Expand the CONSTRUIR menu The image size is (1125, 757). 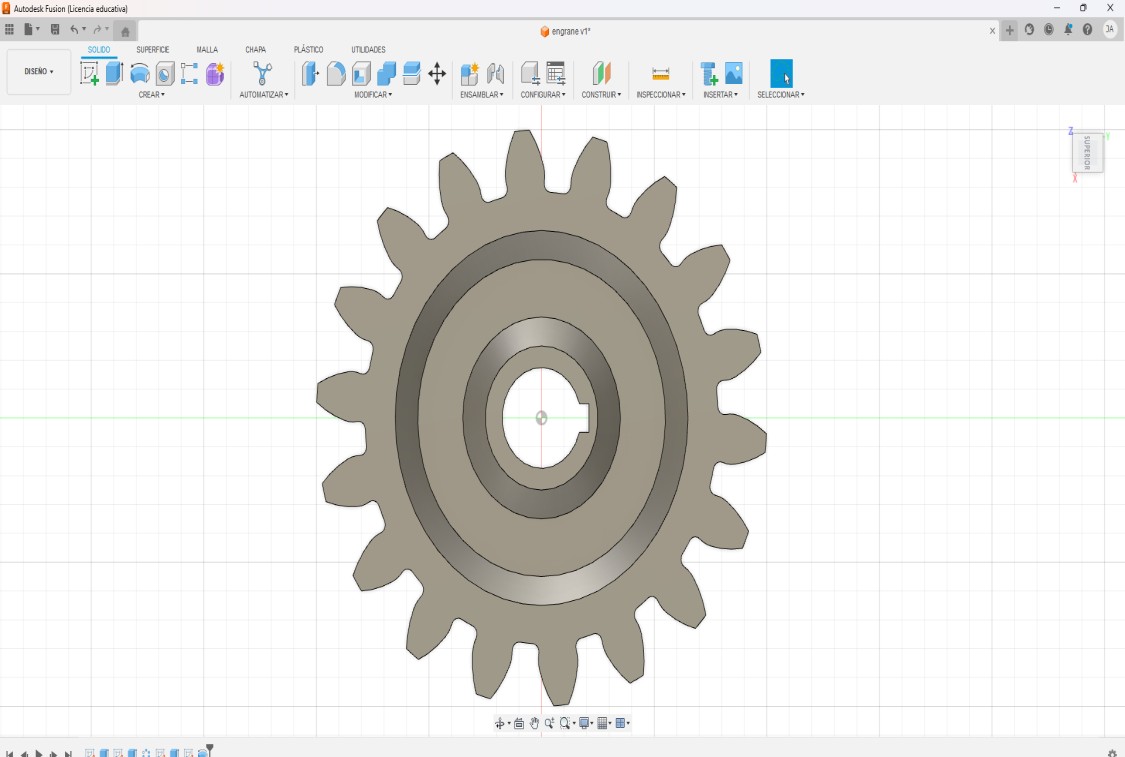(x=601, y=95)
